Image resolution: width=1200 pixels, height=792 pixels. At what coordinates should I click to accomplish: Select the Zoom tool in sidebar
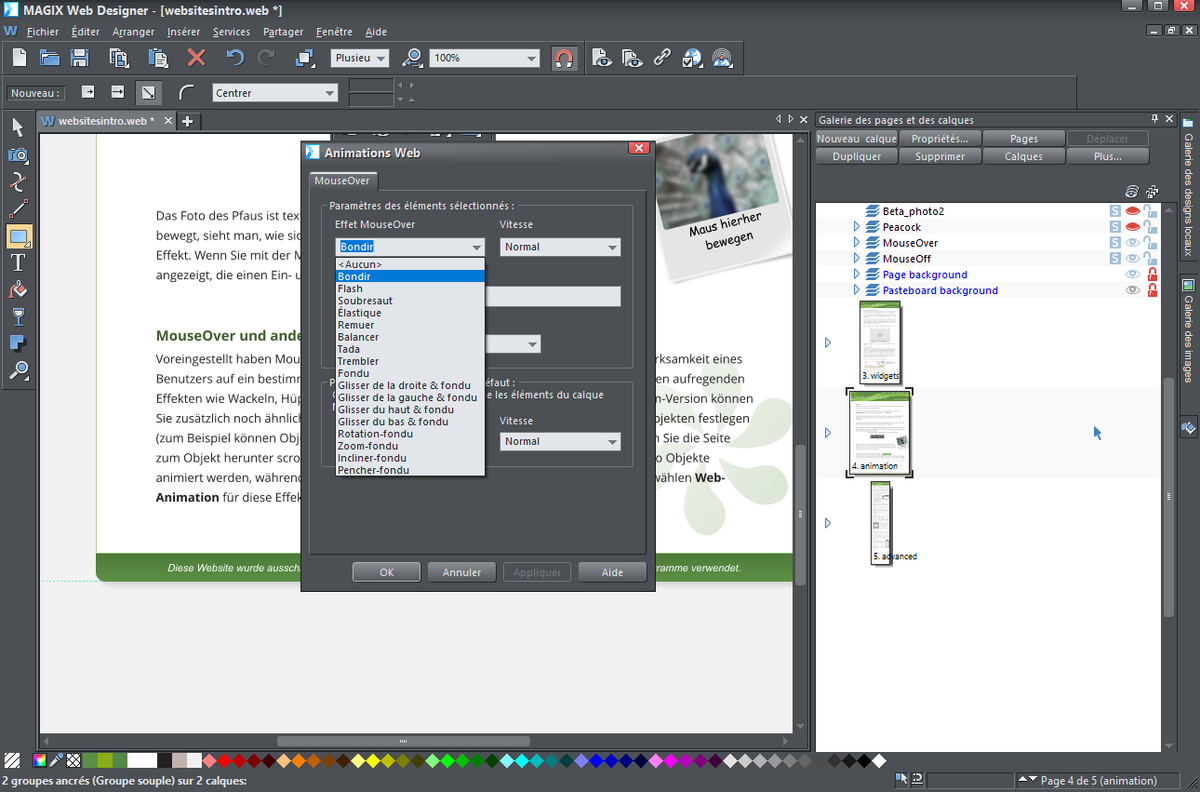pyautogui.click(x=18, y=372)
